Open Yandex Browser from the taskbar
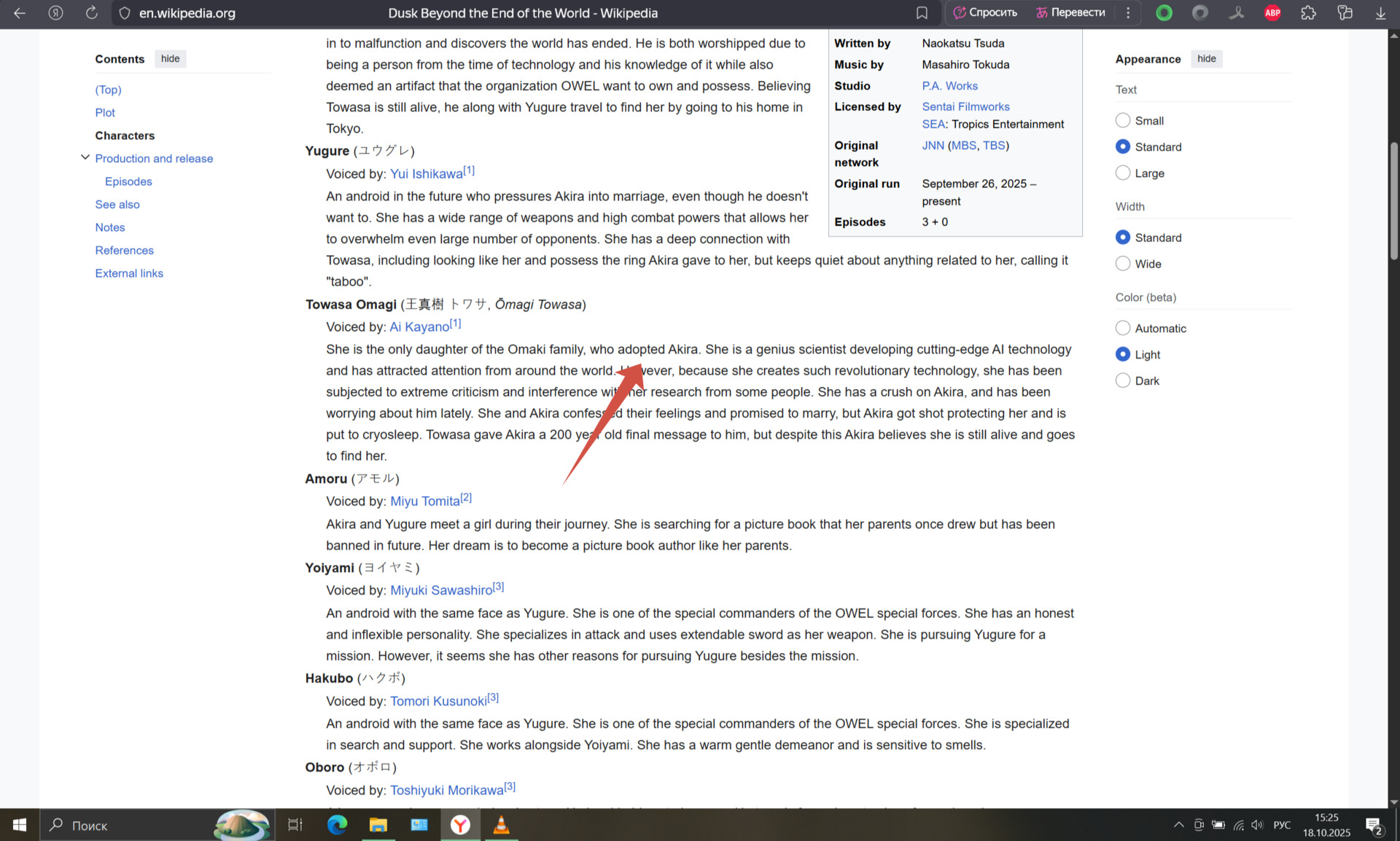 (460, 825)
